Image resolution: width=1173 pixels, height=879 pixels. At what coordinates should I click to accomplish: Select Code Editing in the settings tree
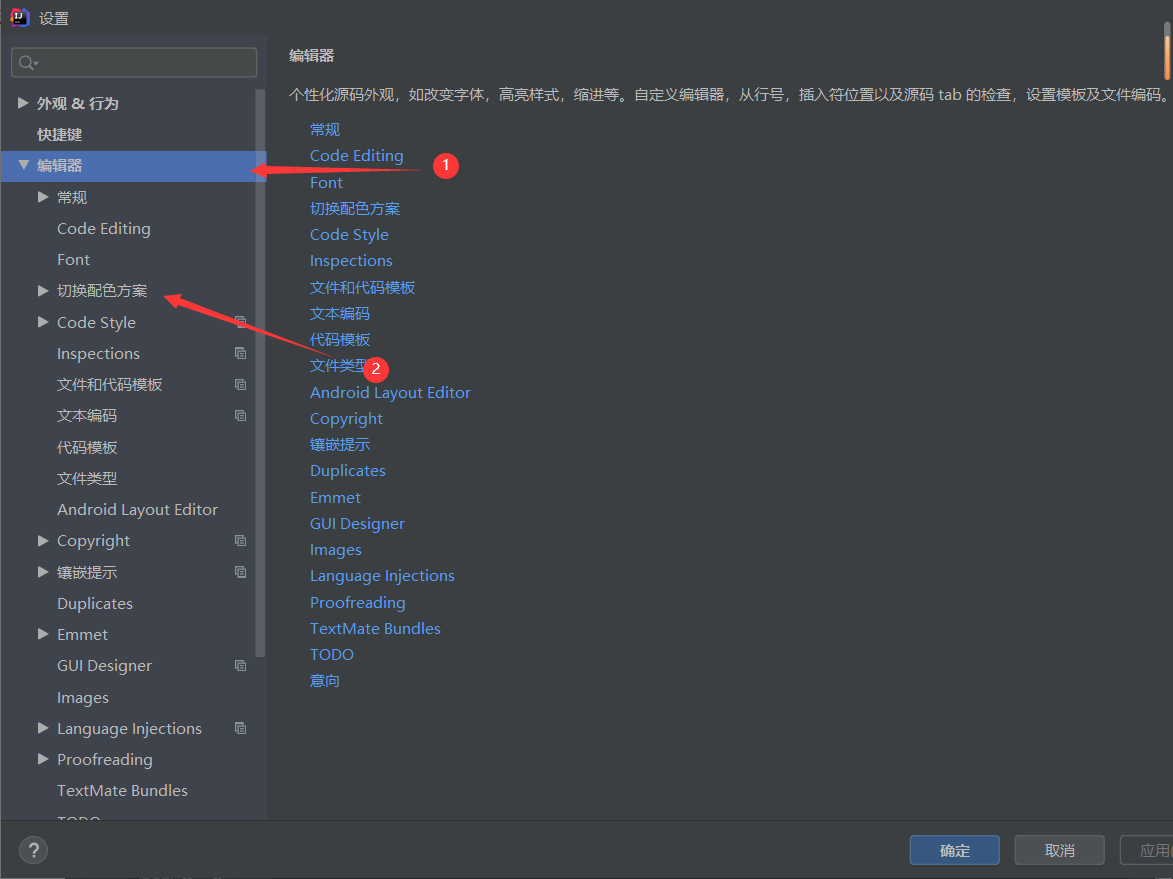pyautogui.click(x=104, y=229)
